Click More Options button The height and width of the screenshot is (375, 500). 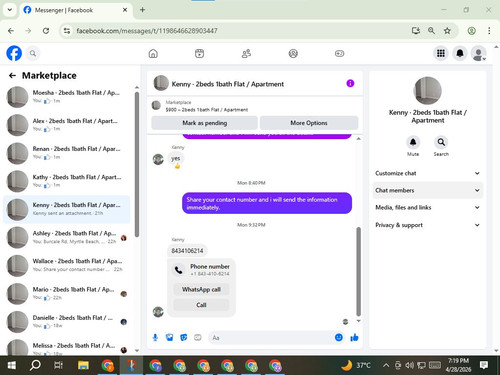309,123
